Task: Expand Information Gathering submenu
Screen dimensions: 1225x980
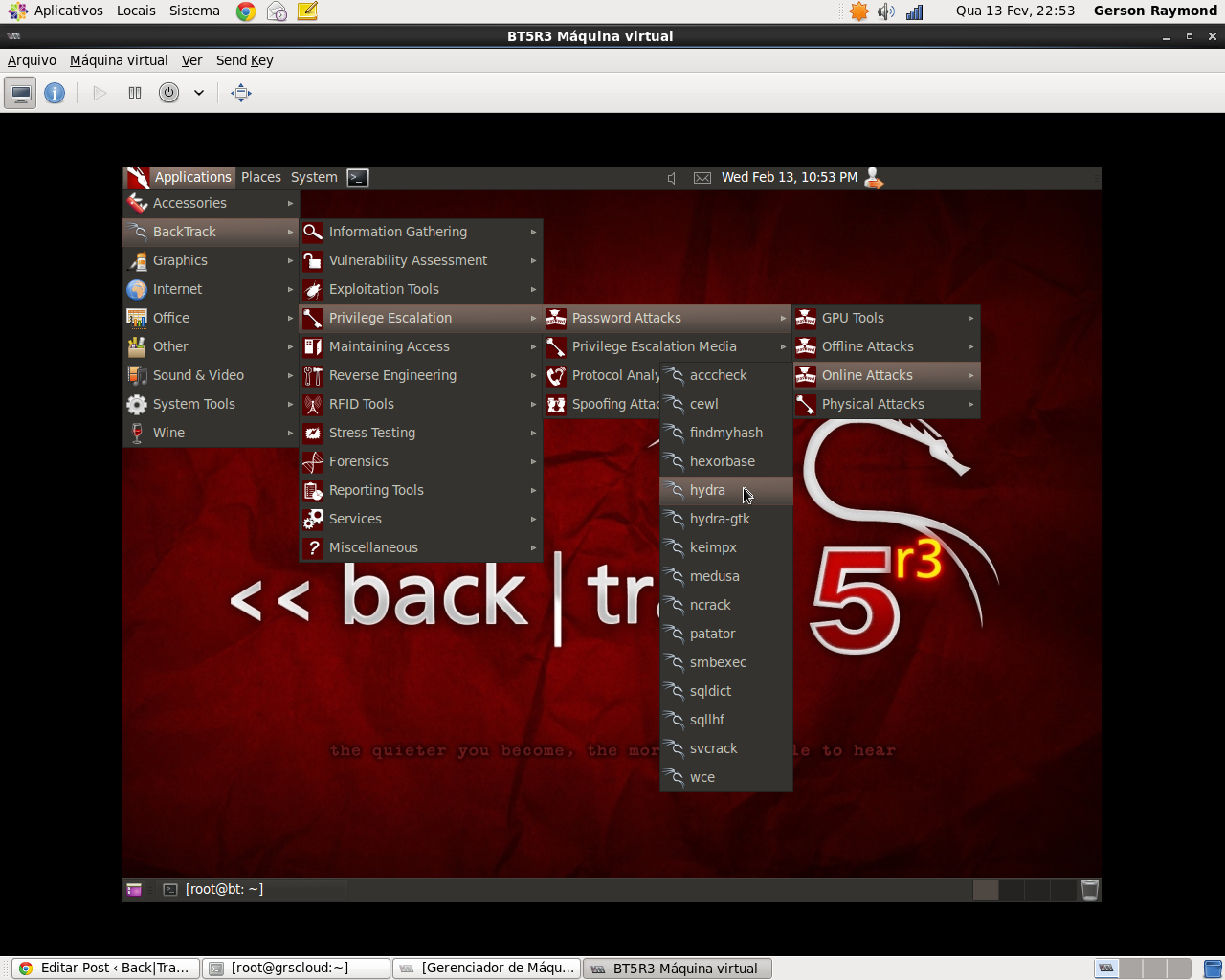Action: [421, 232]
